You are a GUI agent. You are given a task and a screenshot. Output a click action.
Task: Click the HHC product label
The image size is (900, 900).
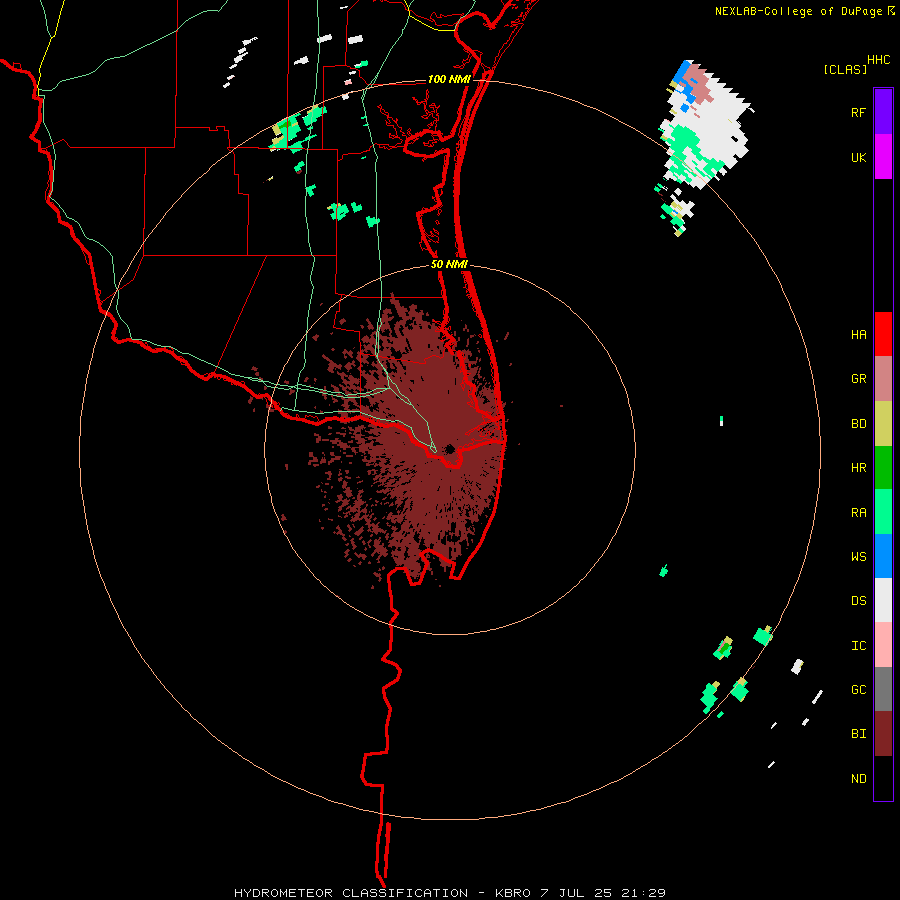(879, 60)
